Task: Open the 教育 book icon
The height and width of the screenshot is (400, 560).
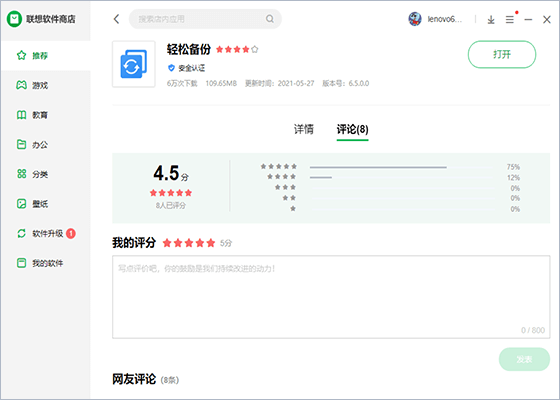Action: click(21, 115)
